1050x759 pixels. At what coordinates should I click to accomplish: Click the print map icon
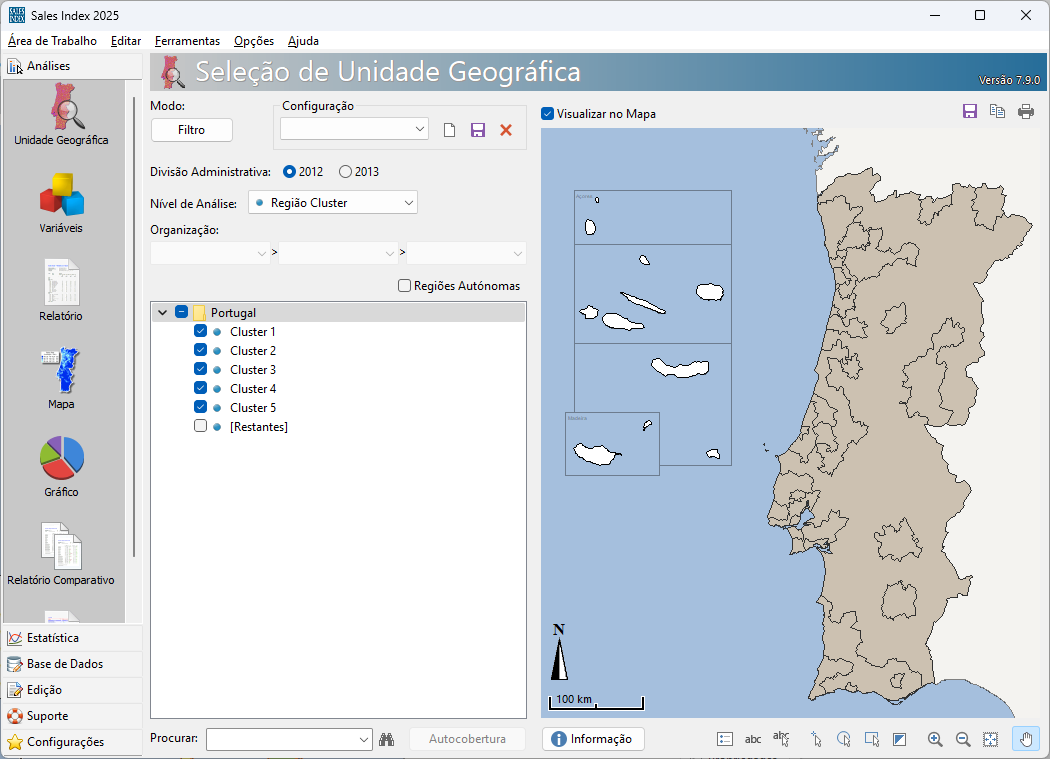click(1026, 112)
